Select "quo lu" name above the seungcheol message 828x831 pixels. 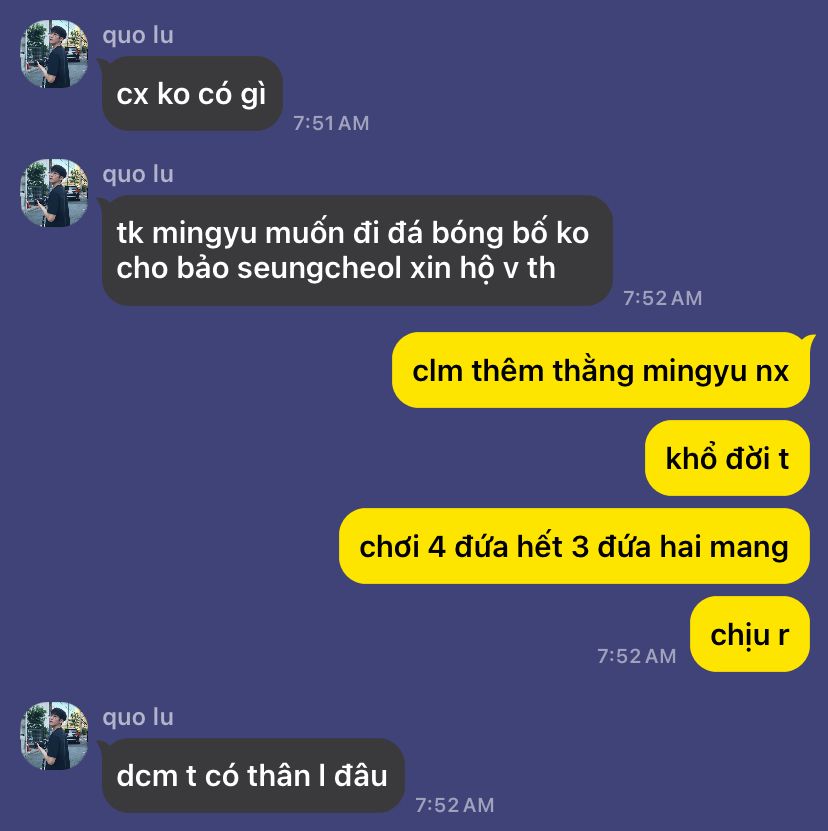(x=138, y=175)
